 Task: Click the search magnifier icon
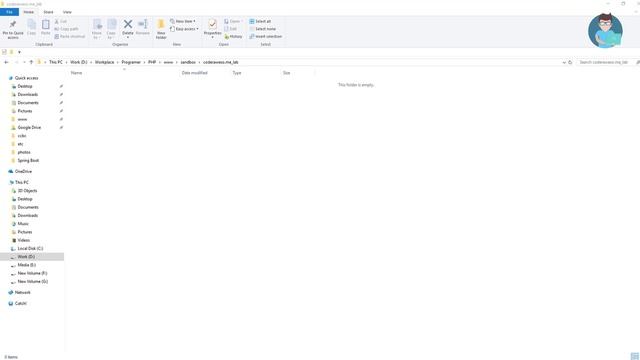[638, 62]
